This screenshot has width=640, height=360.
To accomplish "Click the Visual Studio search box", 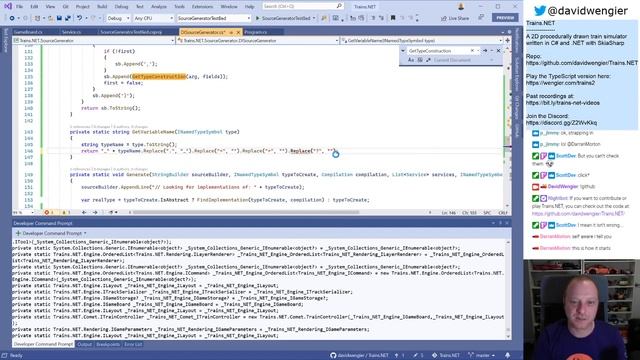I will (302, 6).
